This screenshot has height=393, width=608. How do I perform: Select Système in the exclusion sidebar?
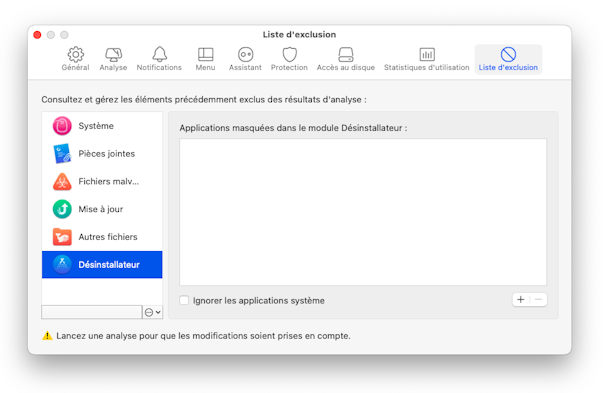point(102,126)
